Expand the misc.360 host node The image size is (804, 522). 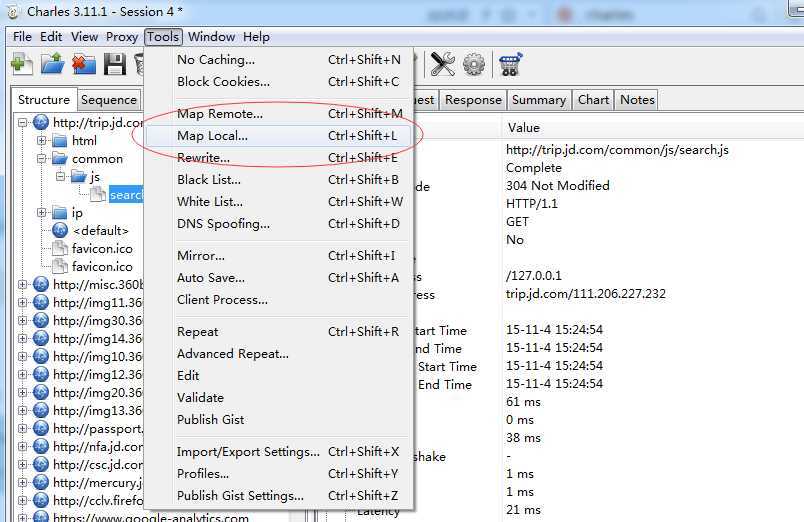tap(23, 284)
